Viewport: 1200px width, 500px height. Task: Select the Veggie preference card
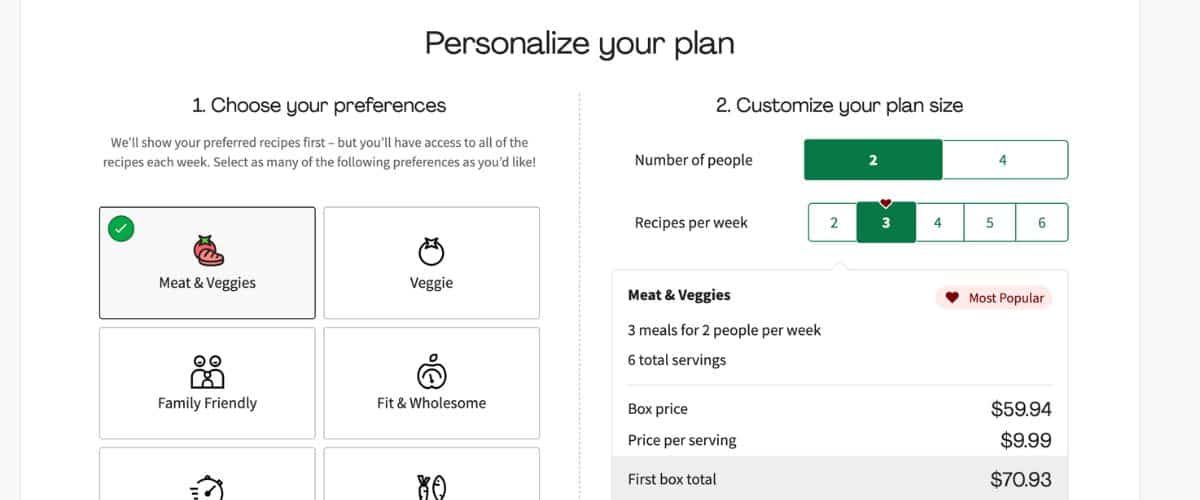(431, 263)
